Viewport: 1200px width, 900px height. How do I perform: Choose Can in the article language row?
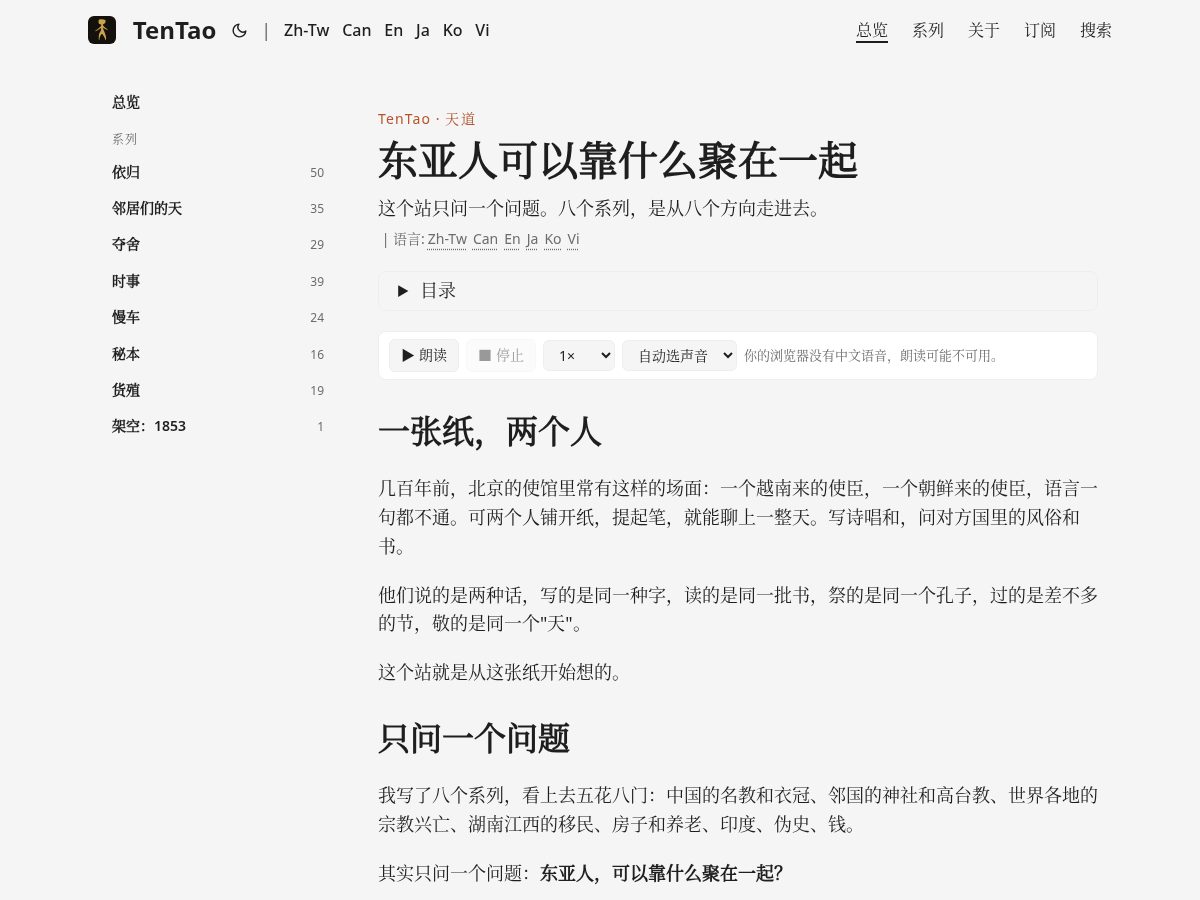click(485, 239)
